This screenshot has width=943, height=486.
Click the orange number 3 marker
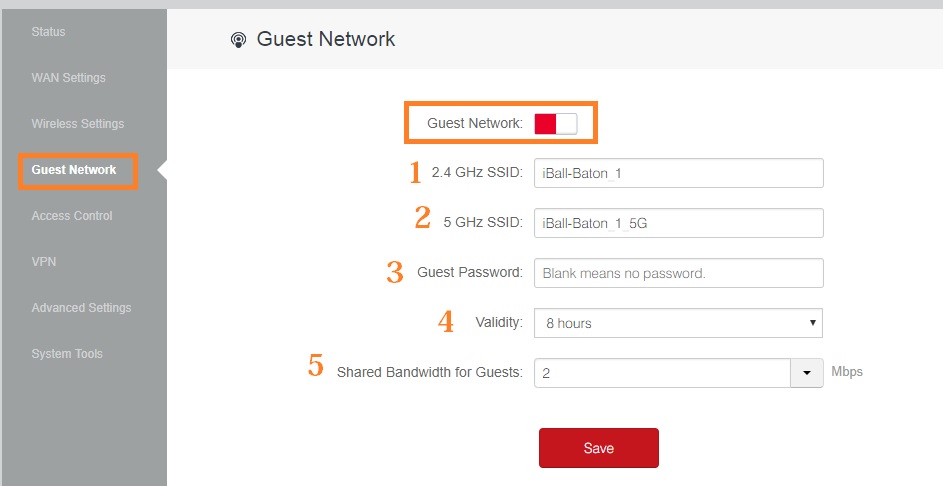(395, 272)
